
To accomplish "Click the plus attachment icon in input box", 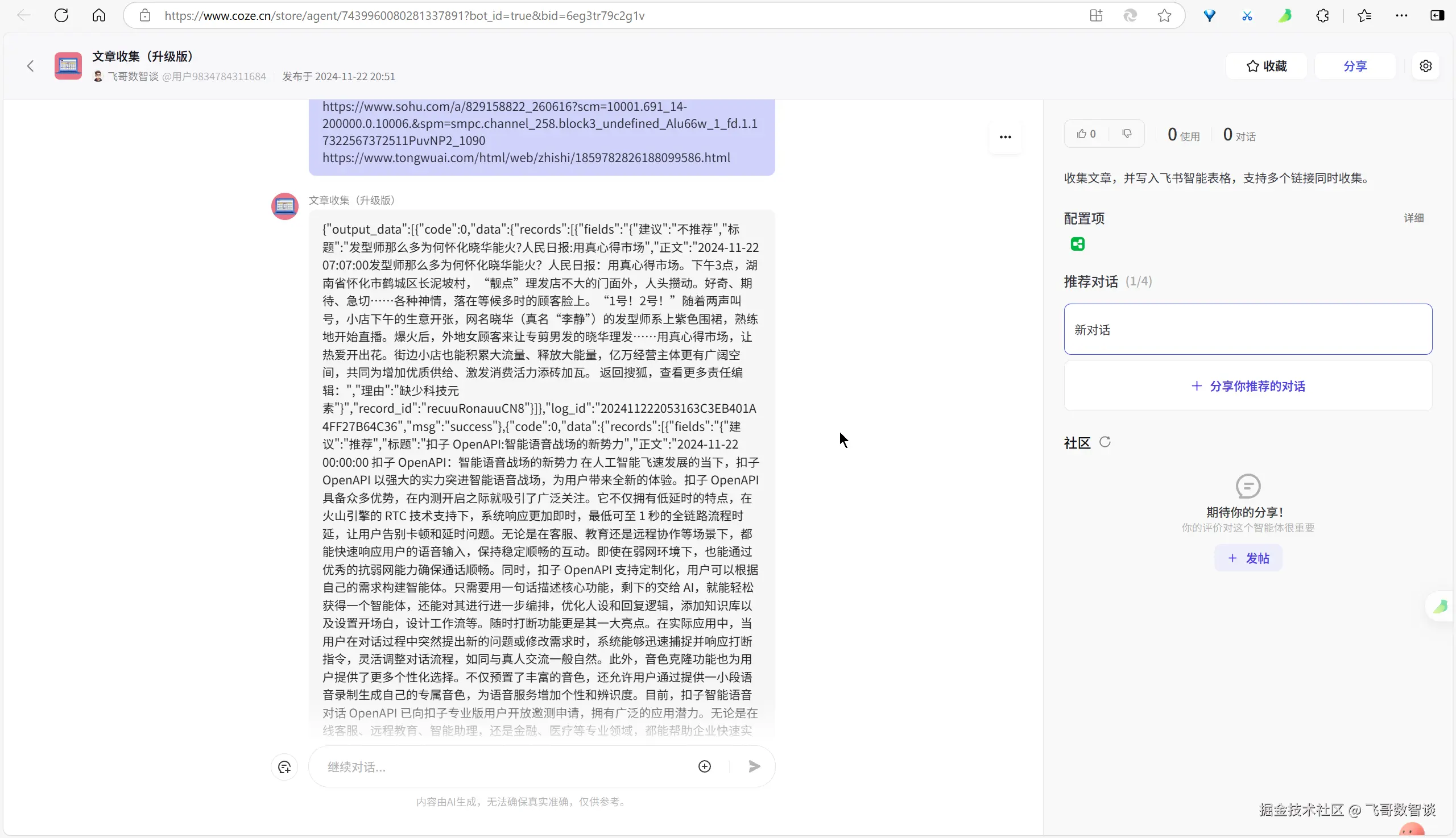I will pyautogui.click(x=705, y=766).
